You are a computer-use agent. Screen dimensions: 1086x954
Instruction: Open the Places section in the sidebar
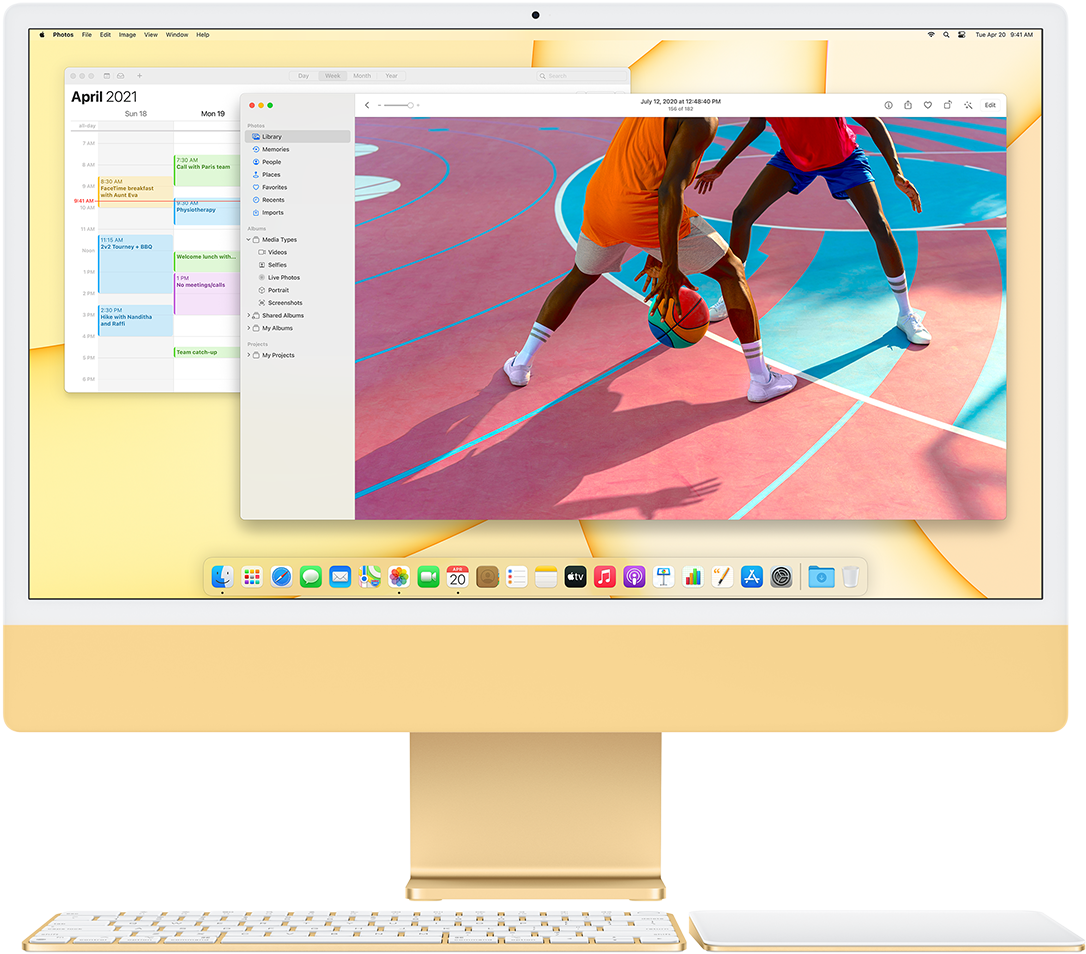(271, 175)
